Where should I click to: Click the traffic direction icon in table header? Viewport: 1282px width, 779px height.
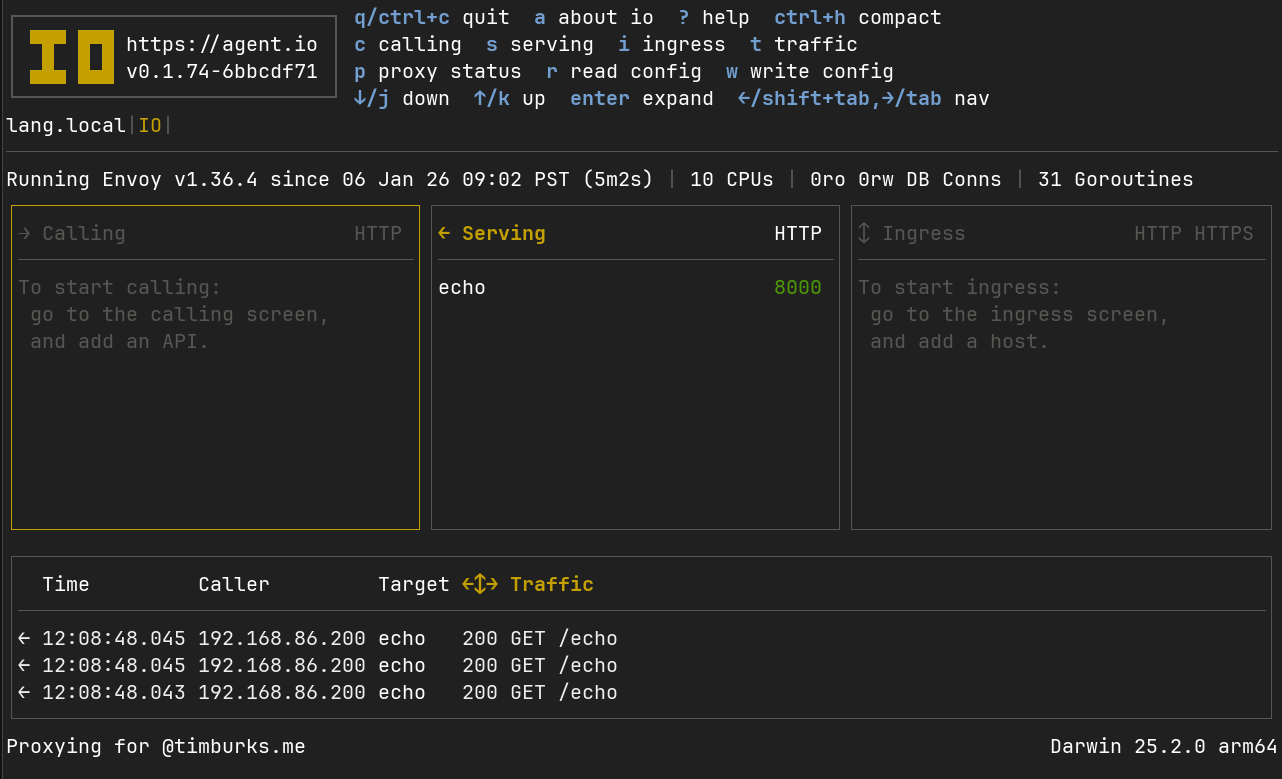tap(479, 584)
